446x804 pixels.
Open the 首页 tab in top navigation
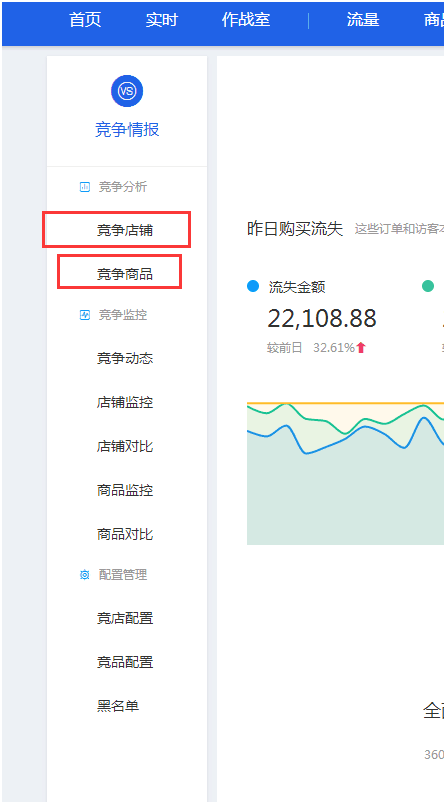tap(85, 20)
